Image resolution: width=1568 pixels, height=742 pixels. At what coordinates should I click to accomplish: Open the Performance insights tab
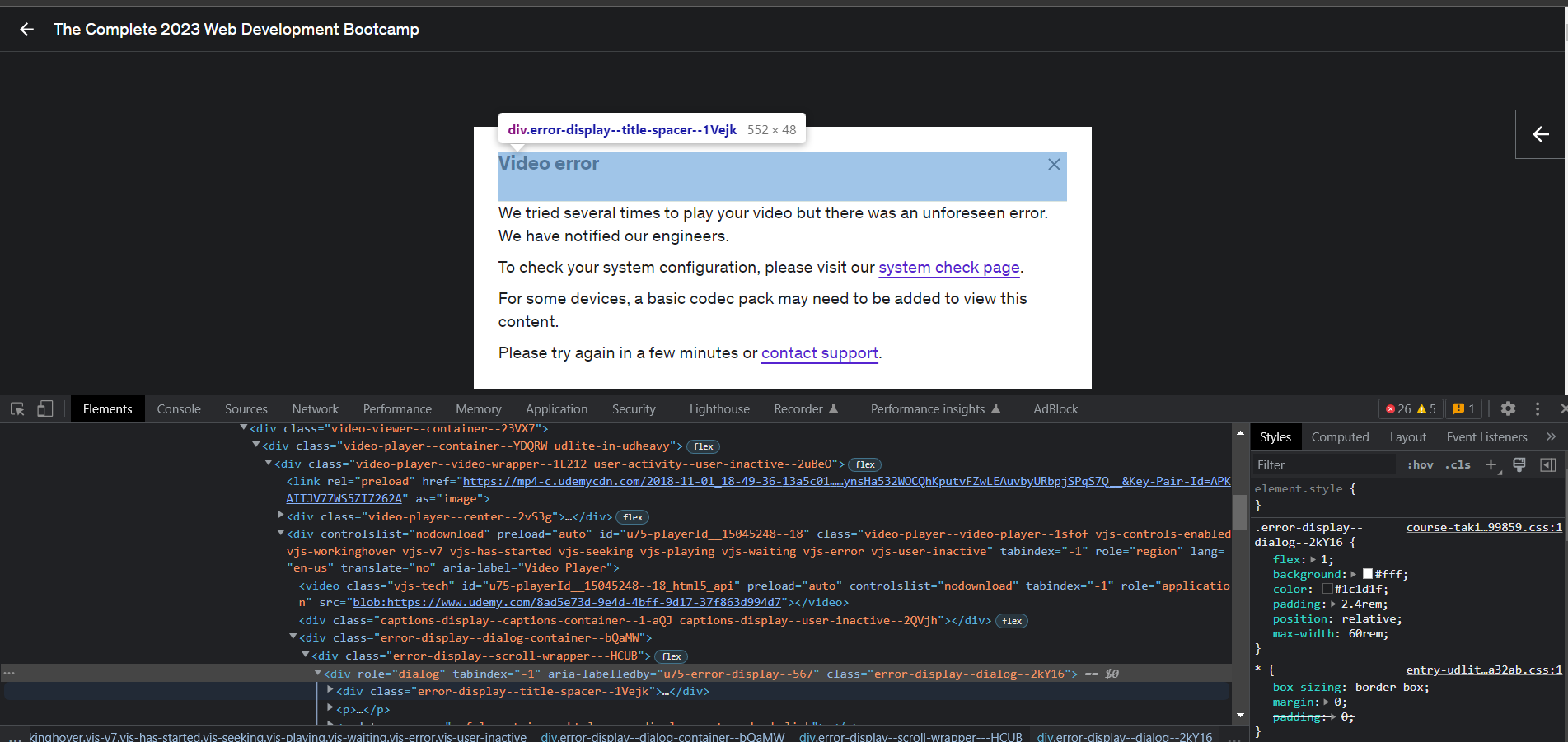pyautogui.click(x=935, y=409)
